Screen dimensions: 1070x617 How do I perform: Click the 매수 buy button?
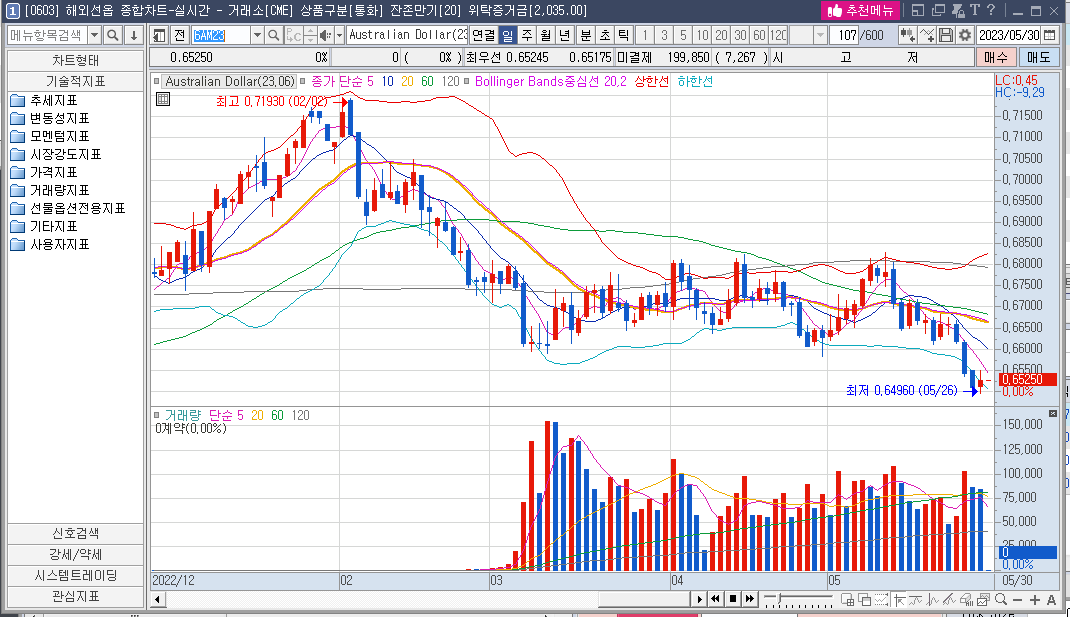pyautogui.click(x=995, y=57)
